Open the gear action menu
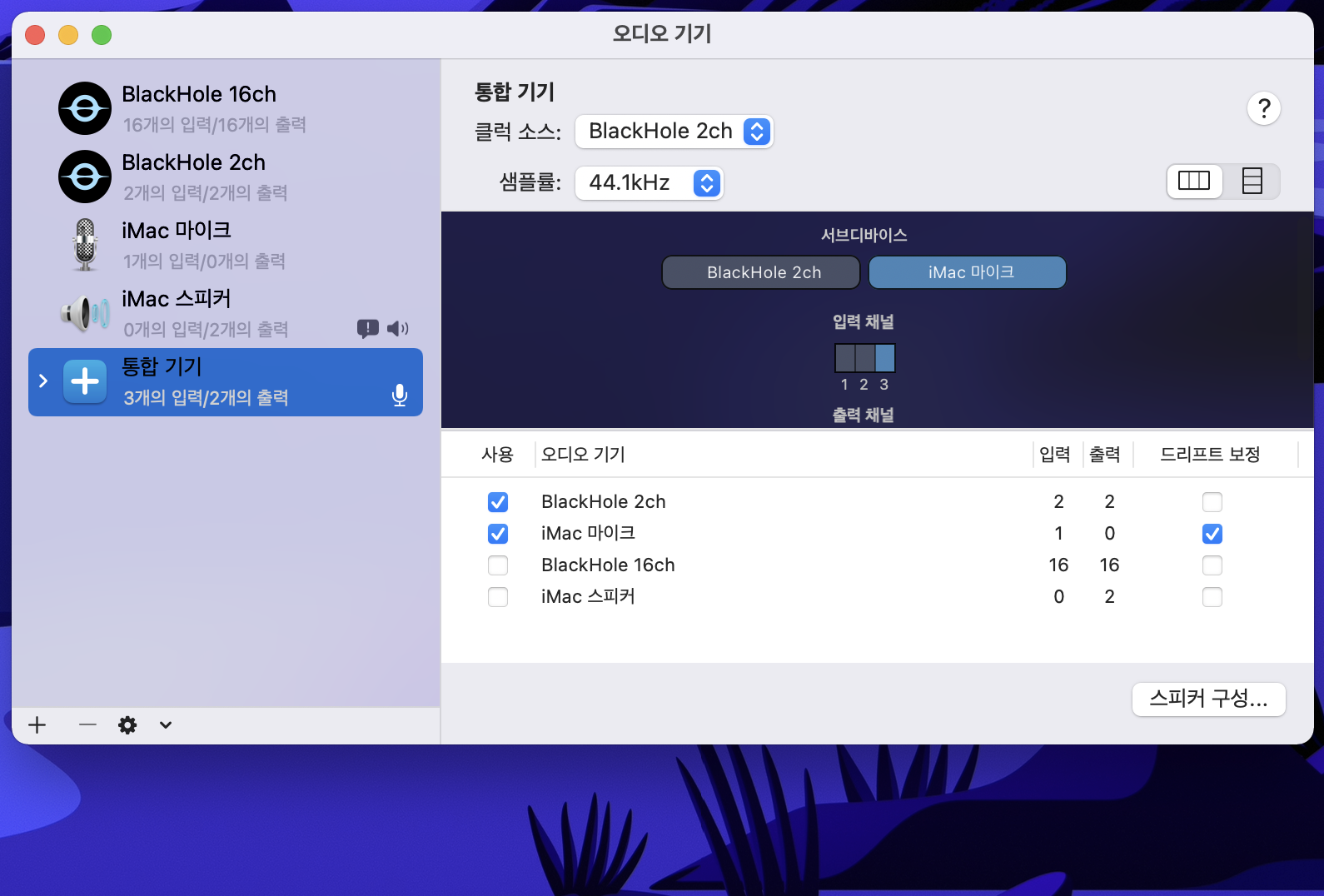This screenshot has width=1324, height=896. pyautogui.click(x=127, y=724)
